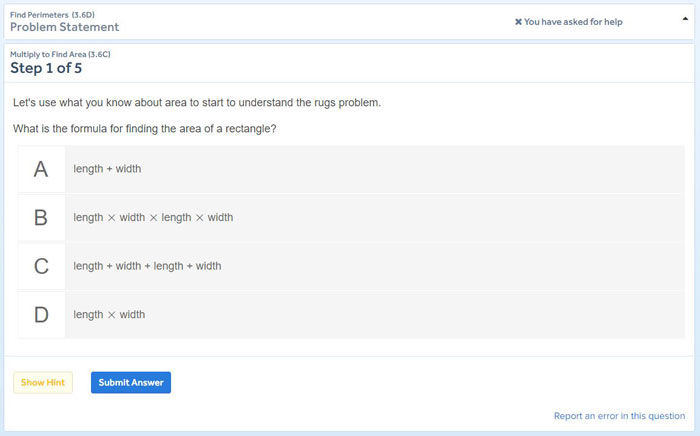Click the Submit Answer button
Image resolution: width=700 pixels, height=436 pixels.
click(x=131, y=382)
